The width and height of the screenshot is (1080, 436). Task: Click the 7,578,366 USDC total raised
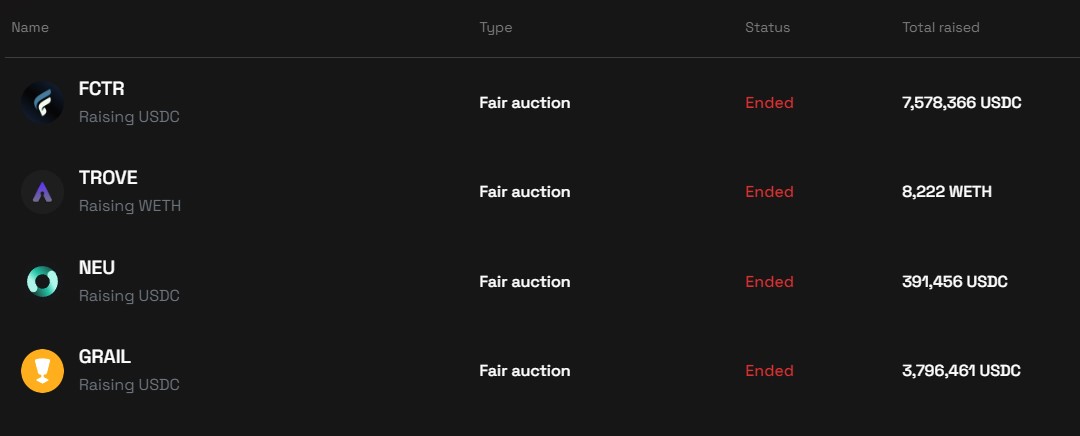tap(961, 103)
